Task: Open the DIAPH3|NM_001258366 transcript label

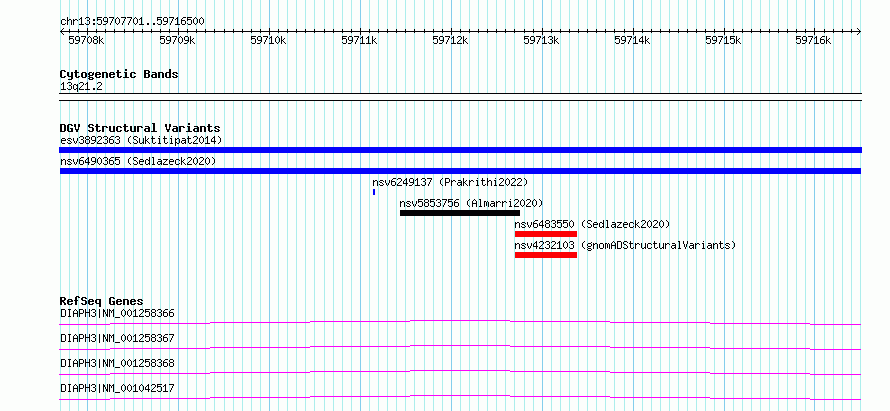Action: pyautogui.click(x=117, y=313)
